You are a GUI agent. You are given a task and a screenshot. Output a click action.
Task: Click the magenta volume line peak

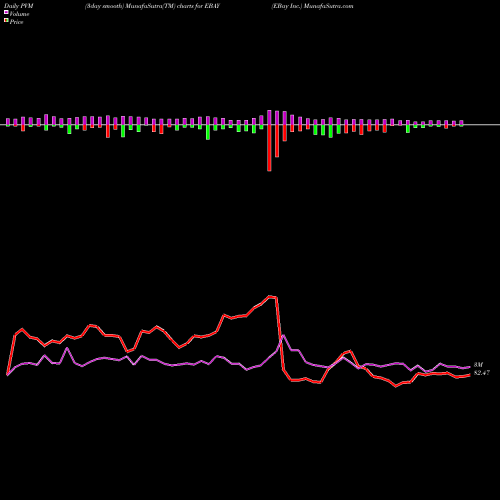(x=283, y=336)
